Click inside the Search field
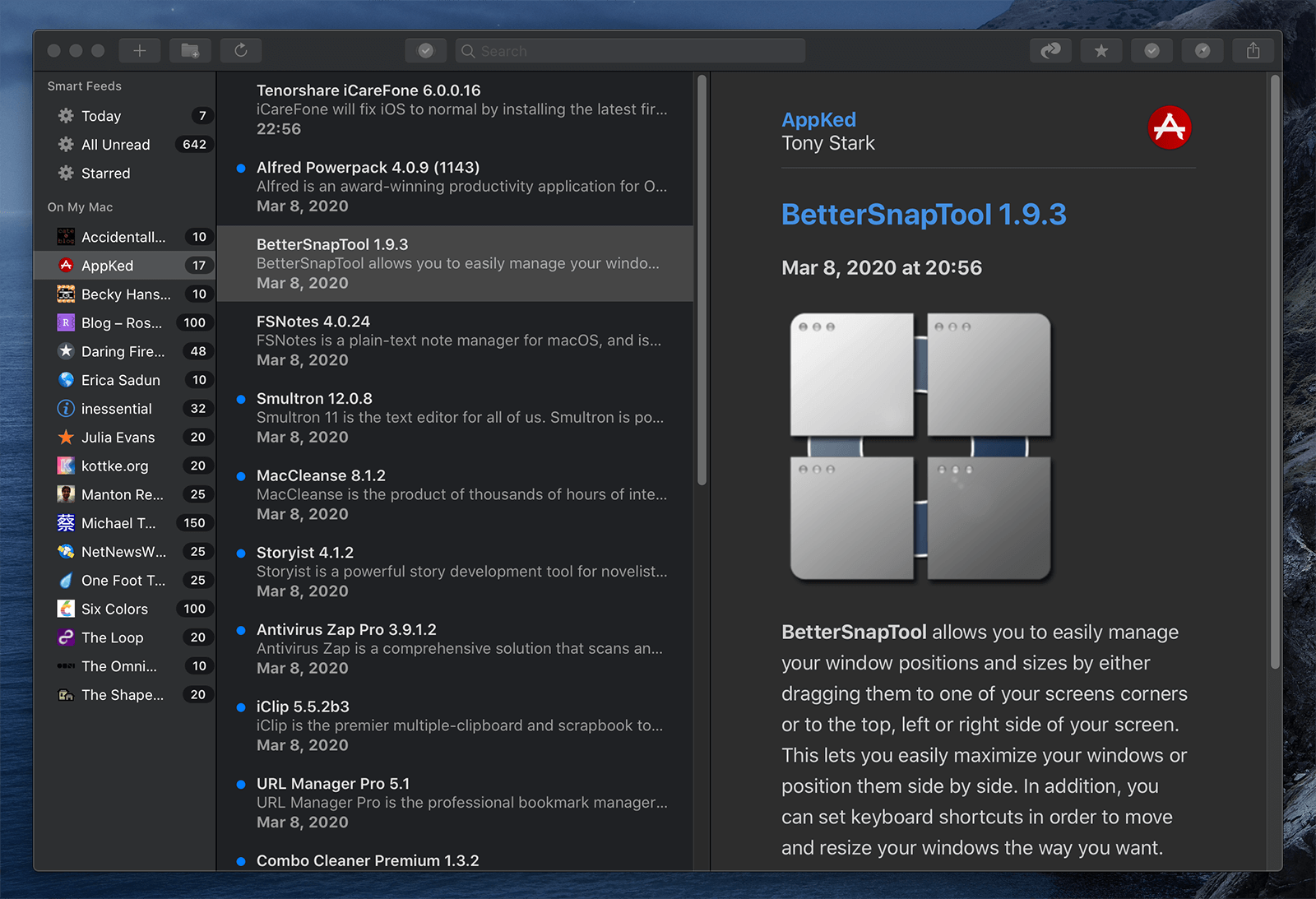Viewport: 1316px width, 899px height. coord(630,51)
